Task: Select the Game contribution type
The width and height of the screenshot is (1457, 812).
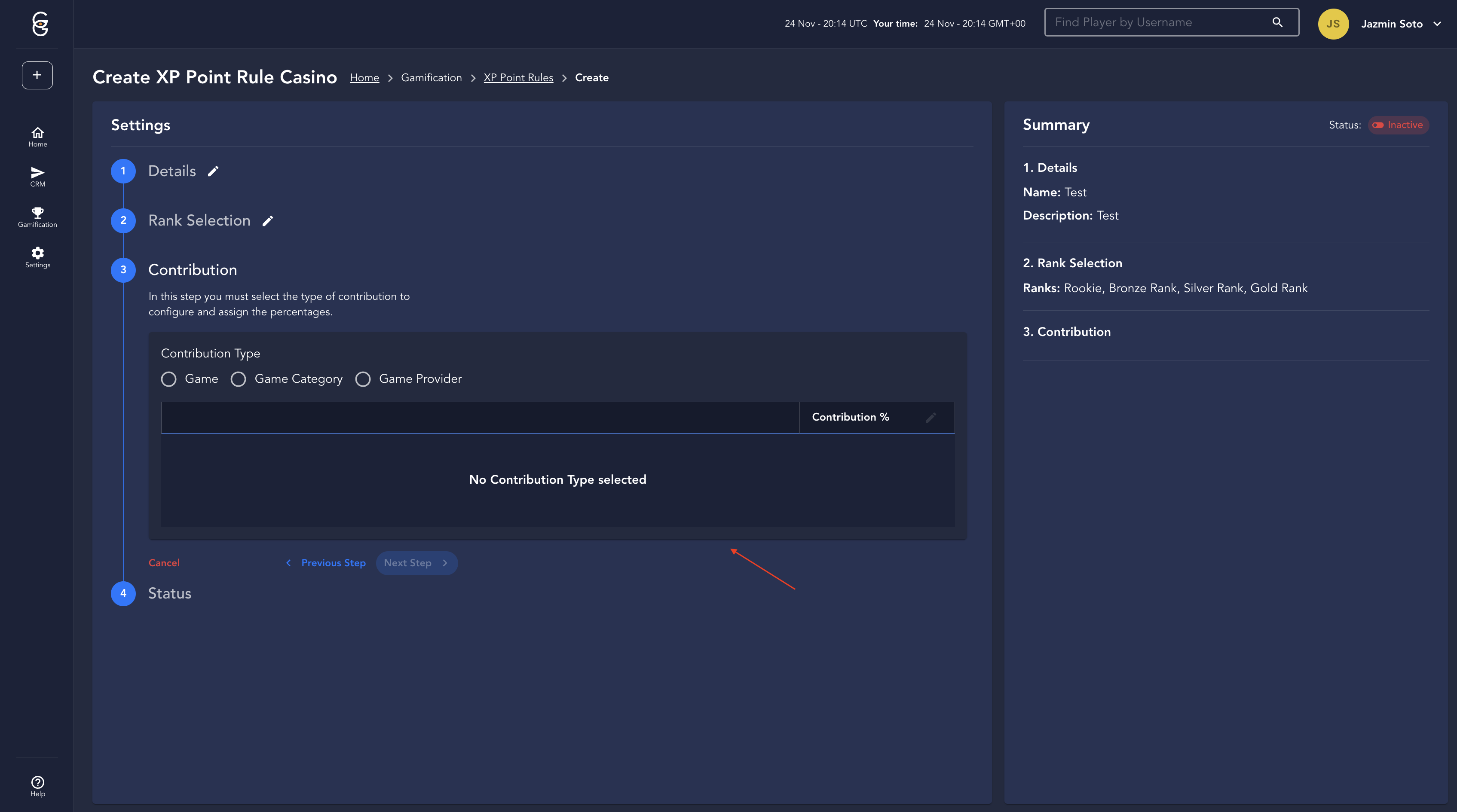Action: point(168,379)
